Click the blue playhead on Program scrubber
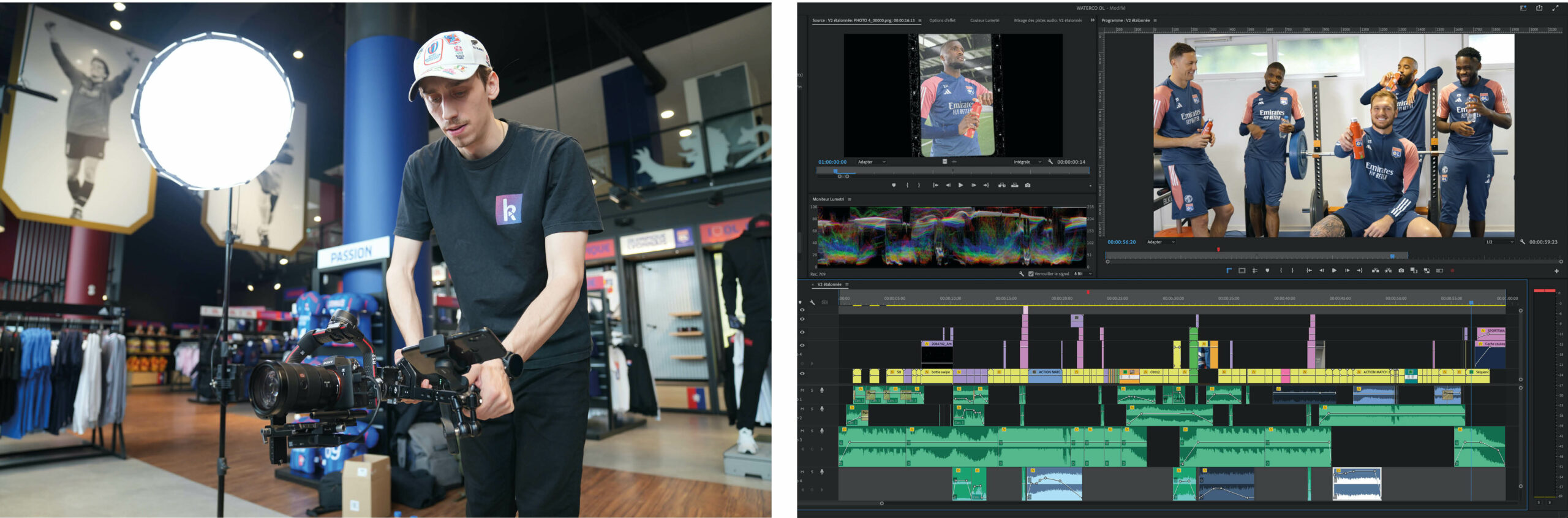Screen dimensions: 1568x518 tap(1392, 256)
